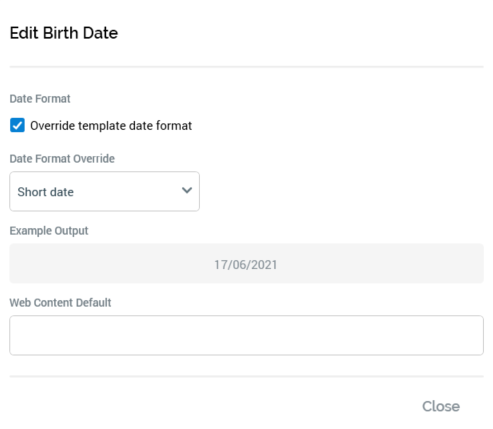493x429 pixels.
Task: Close the Edit Birth Date dialog
Action: coord(441,406)
